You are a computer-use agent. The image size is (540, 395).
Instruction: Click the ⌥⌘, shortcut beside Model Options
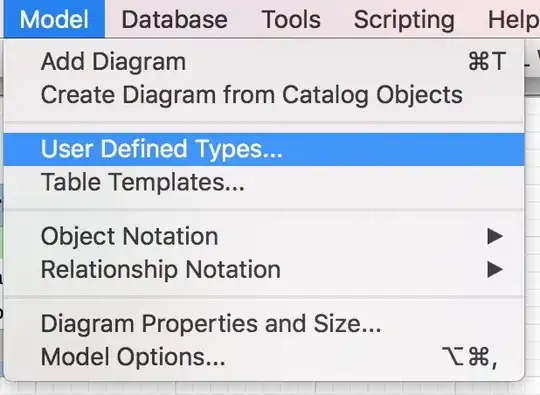pyautogui.click(x=470, y=357)
